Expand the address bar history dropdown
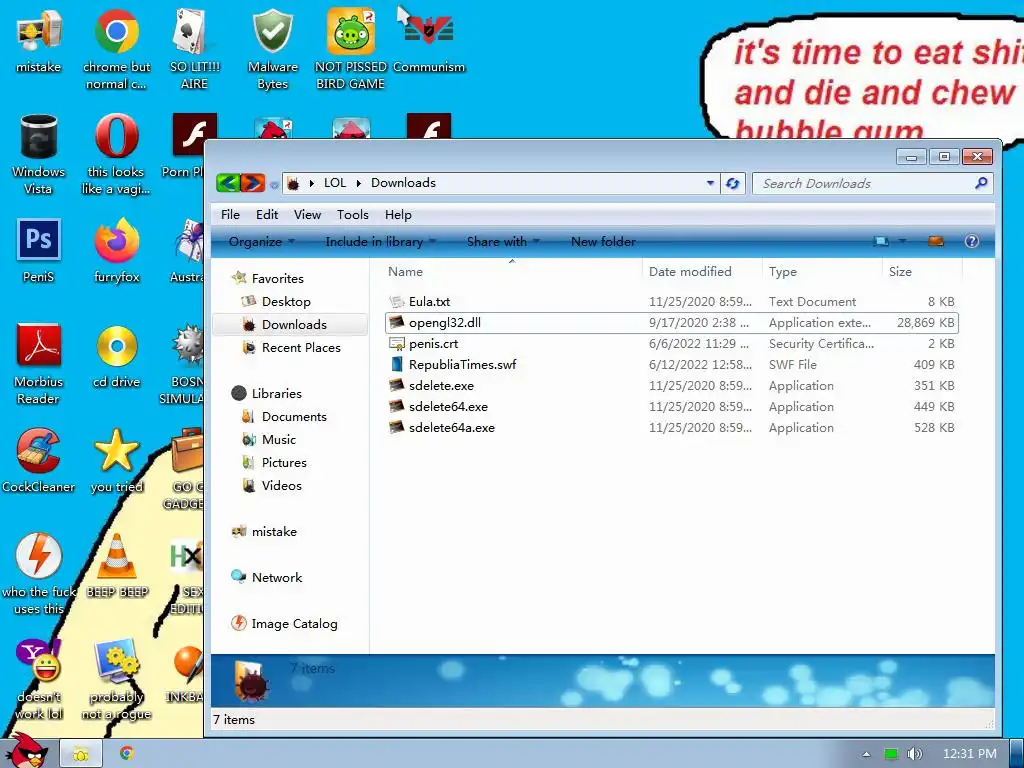 coord(710,184)
